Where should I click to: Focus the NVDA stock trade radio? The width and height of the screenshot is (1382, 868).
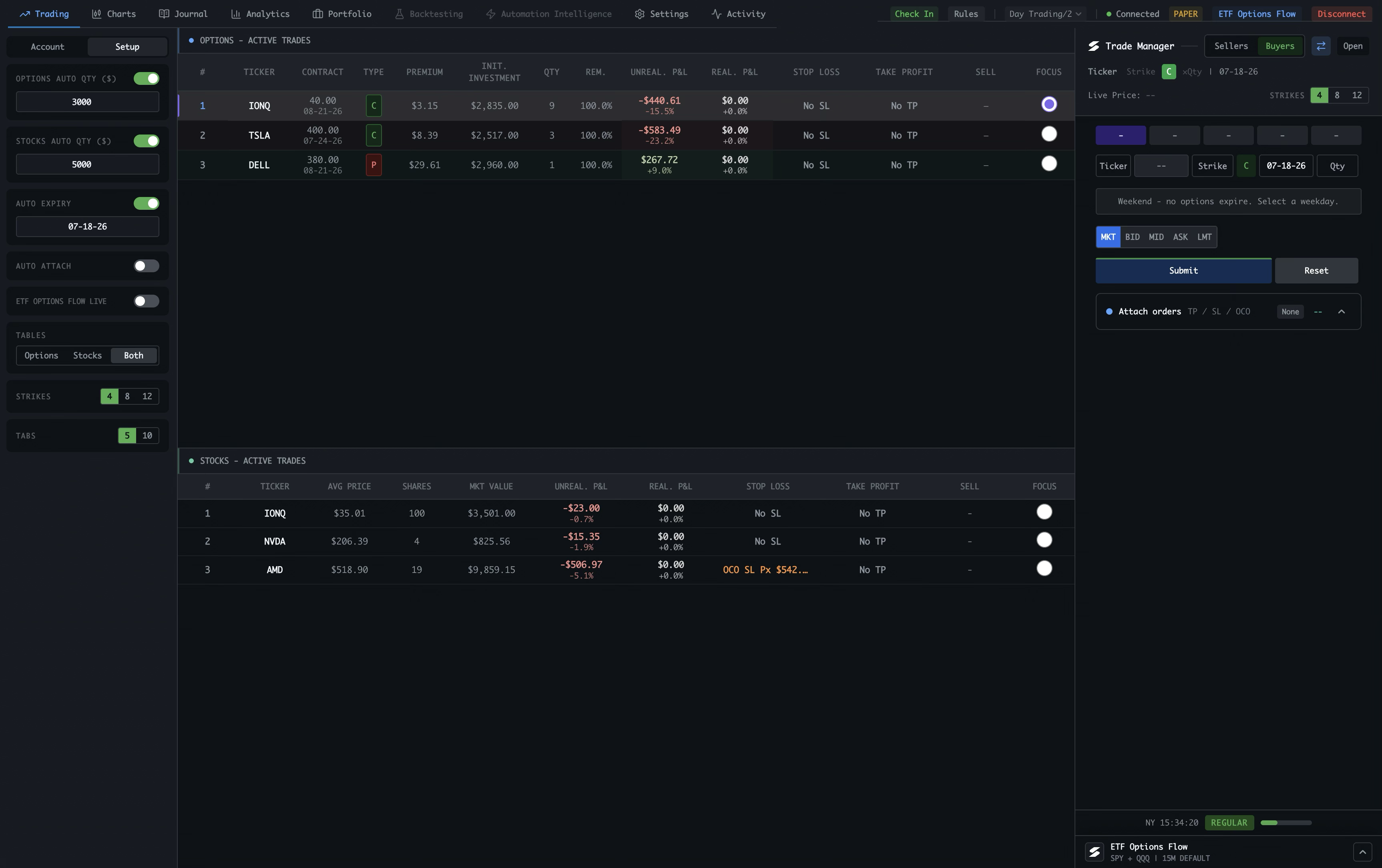click(1044, 540)
